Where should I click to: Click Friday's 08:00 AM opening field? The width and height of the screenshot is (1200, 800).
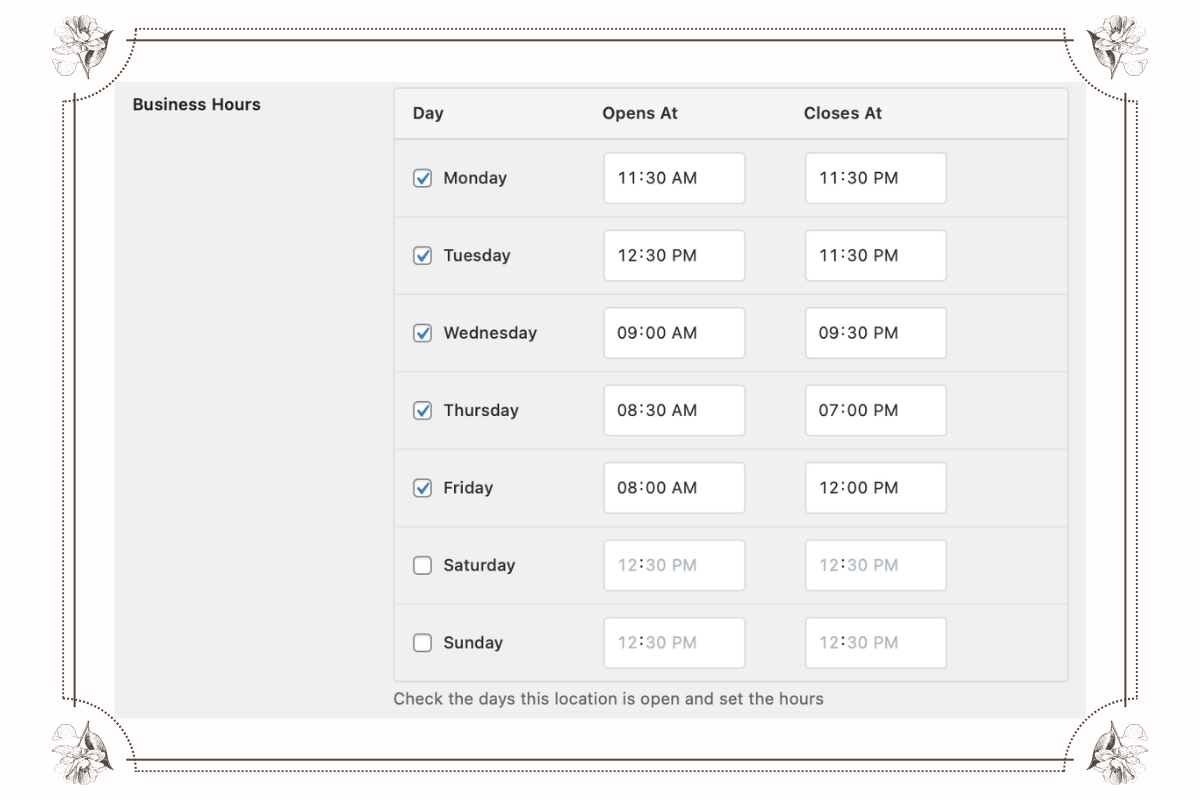(x=674, y=487)
